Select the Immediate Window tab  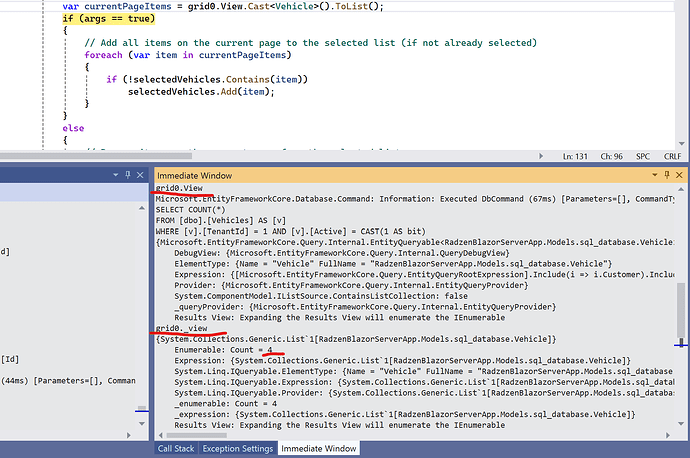pyautogui.click(x=319, y=448)
